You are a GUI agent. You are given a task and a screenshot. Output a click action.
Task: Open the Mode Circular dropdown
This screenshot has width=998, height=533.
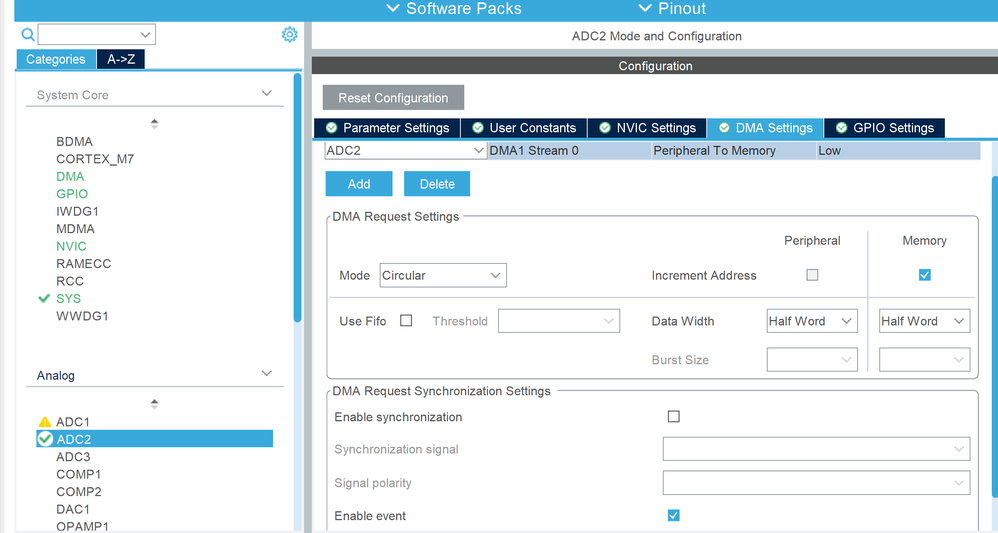click(443, 275)
